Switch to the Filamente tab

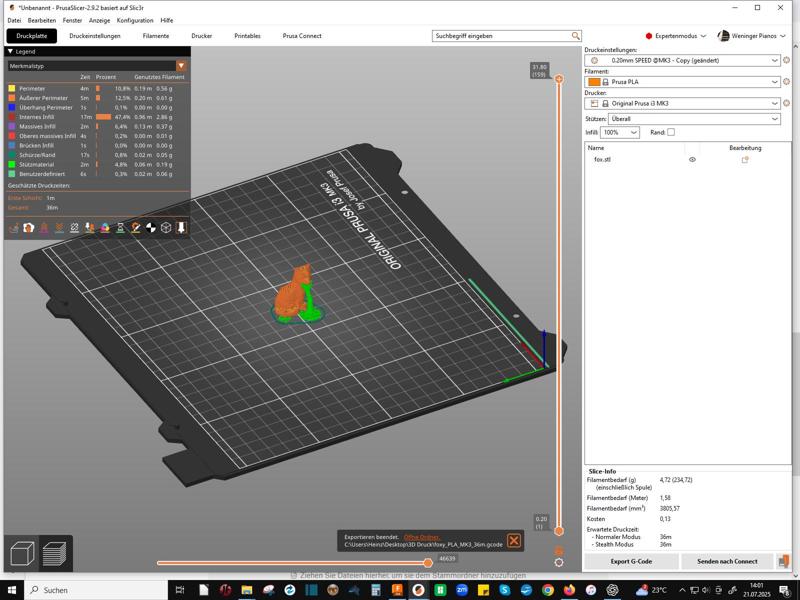(x=156, y=36)
